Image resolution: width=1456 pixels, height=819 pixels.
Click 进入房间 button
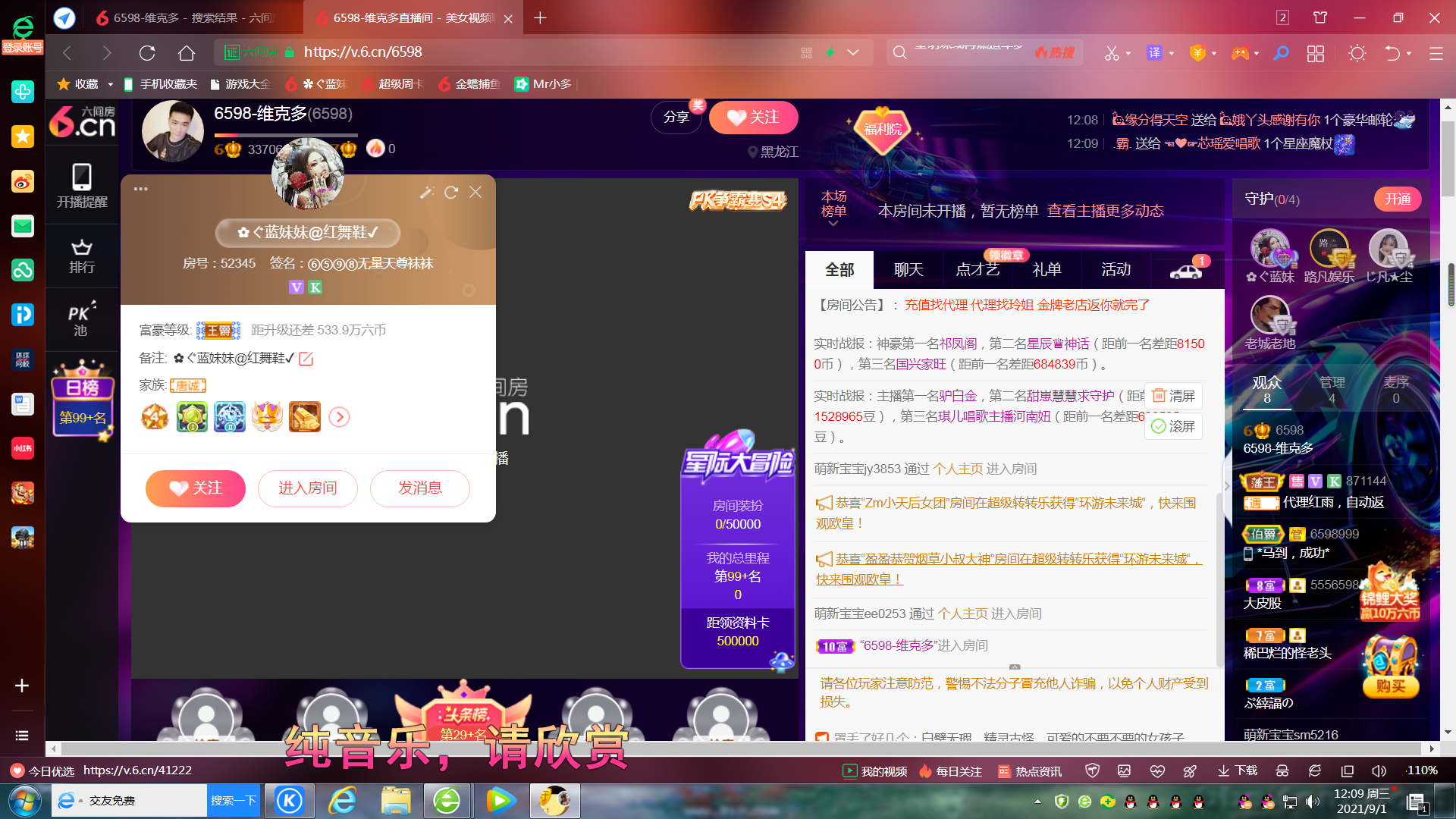(308, 488)
